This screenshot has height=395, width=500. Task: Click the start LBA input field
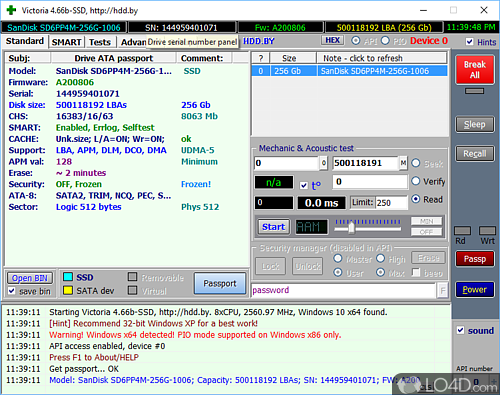[287, 163]
